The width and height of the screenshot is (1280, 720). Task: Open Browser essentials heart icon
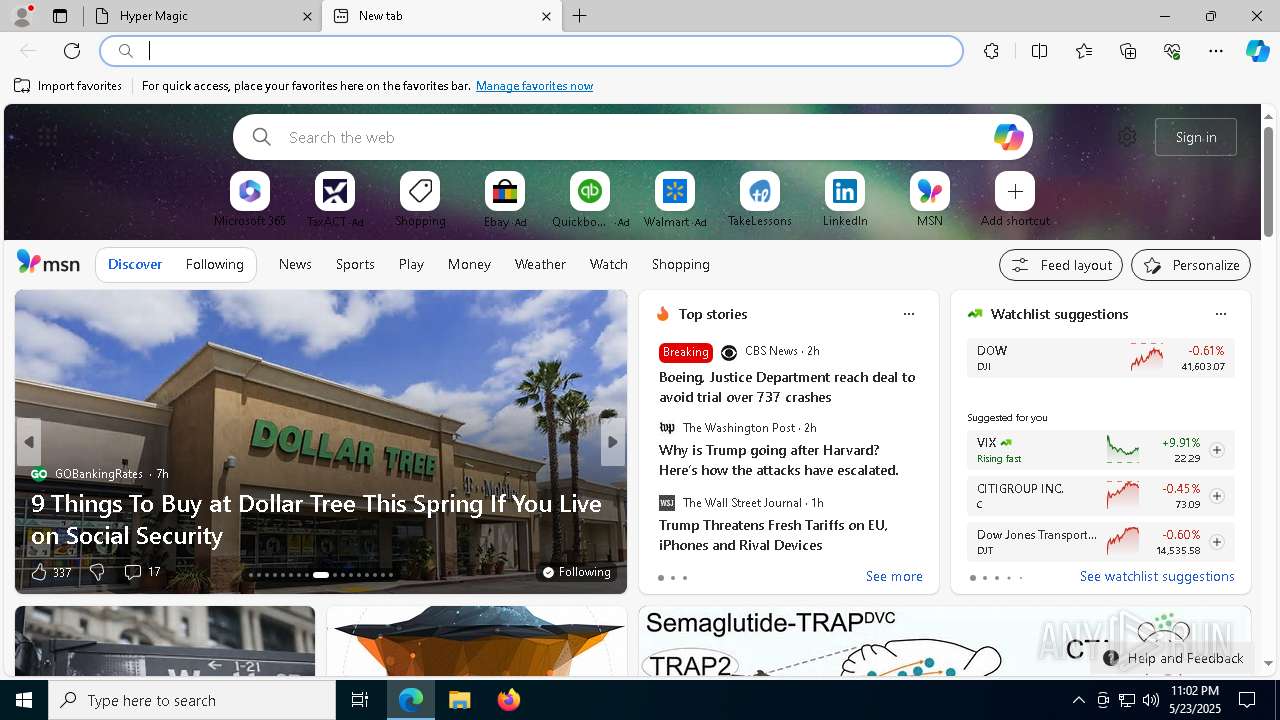[x=1172, y=51]
